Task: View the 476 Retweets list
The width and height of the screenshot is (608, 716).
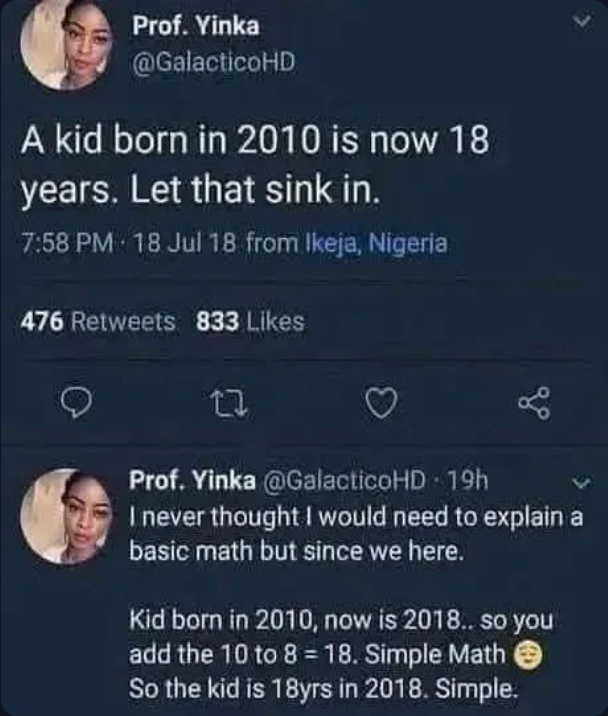Action: pyautogui.click(x=98, y=321)
